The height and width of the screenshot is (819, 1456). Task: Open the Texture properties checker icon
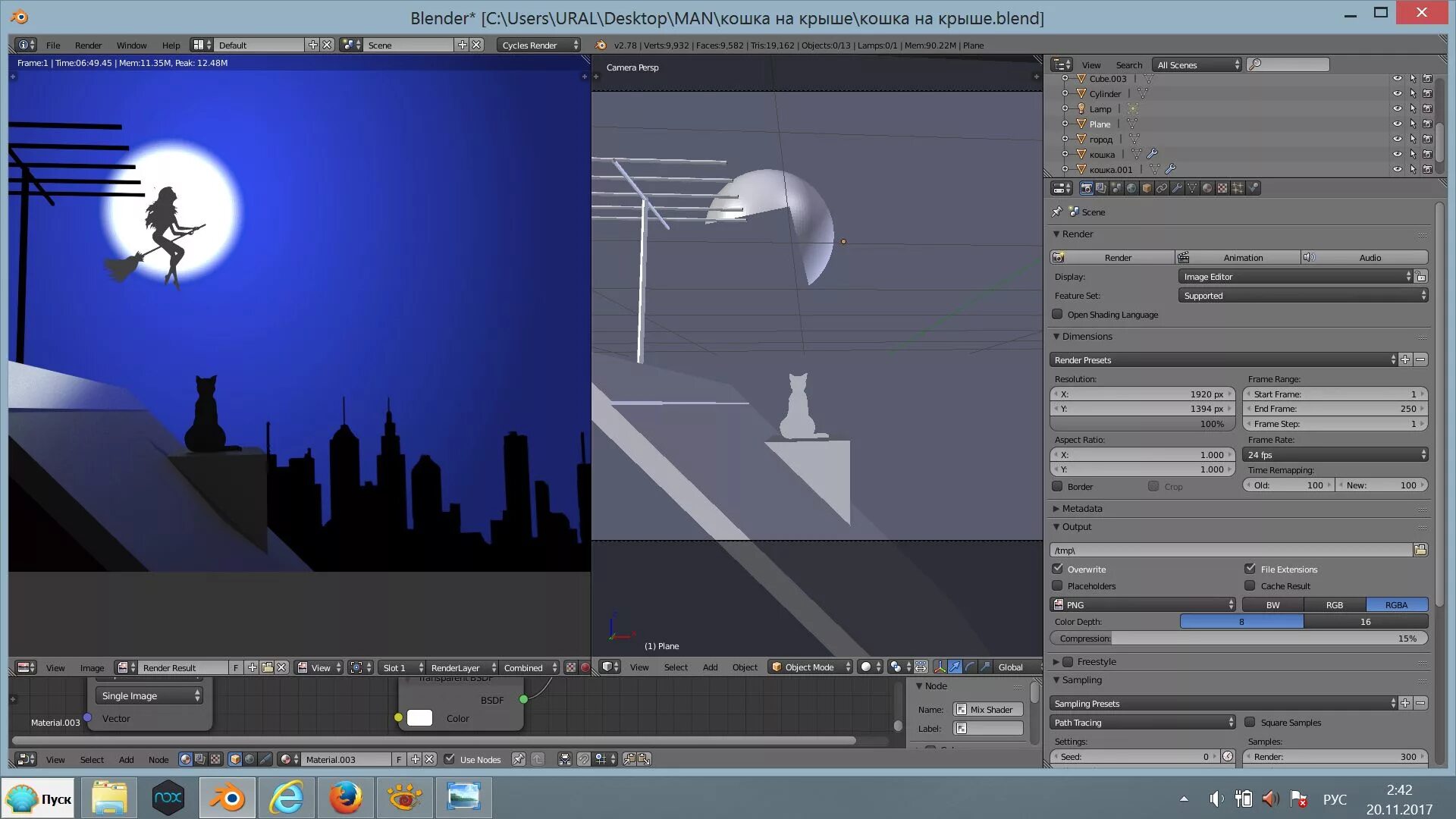point(1222,188)
